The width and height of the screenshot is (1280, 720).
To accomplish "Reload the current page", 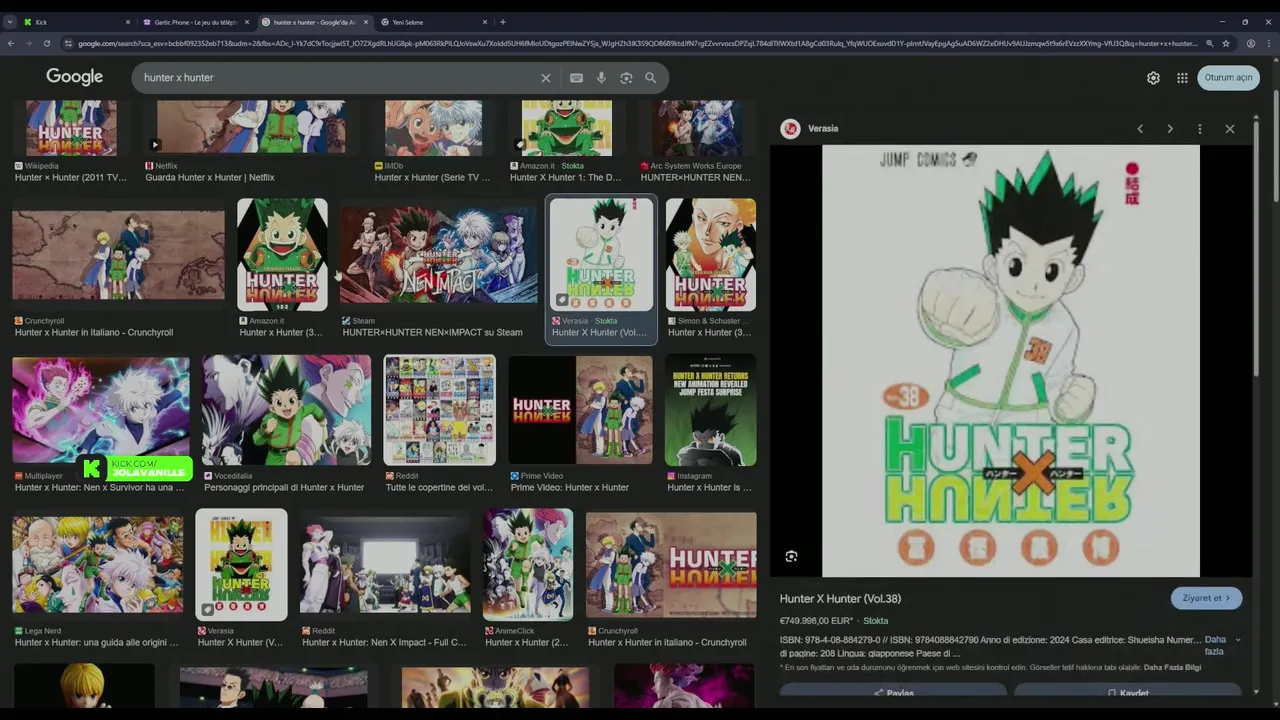I will click(46, 43).
